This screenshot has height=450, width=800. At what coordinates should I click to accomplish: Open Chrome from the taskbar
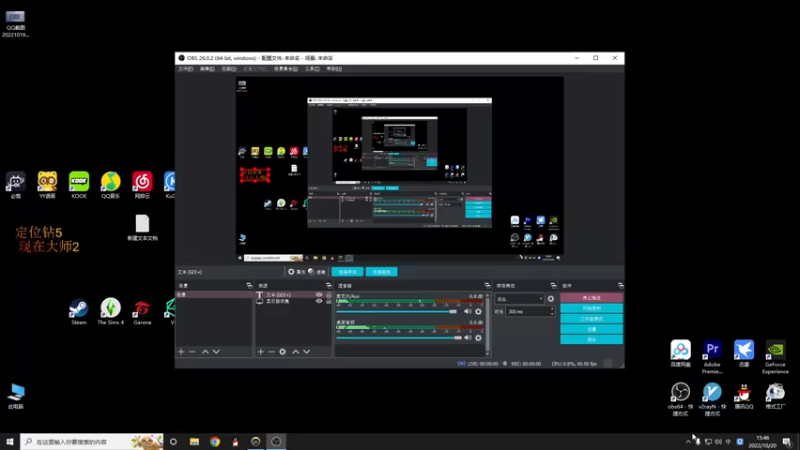click(x=215, y=441)
